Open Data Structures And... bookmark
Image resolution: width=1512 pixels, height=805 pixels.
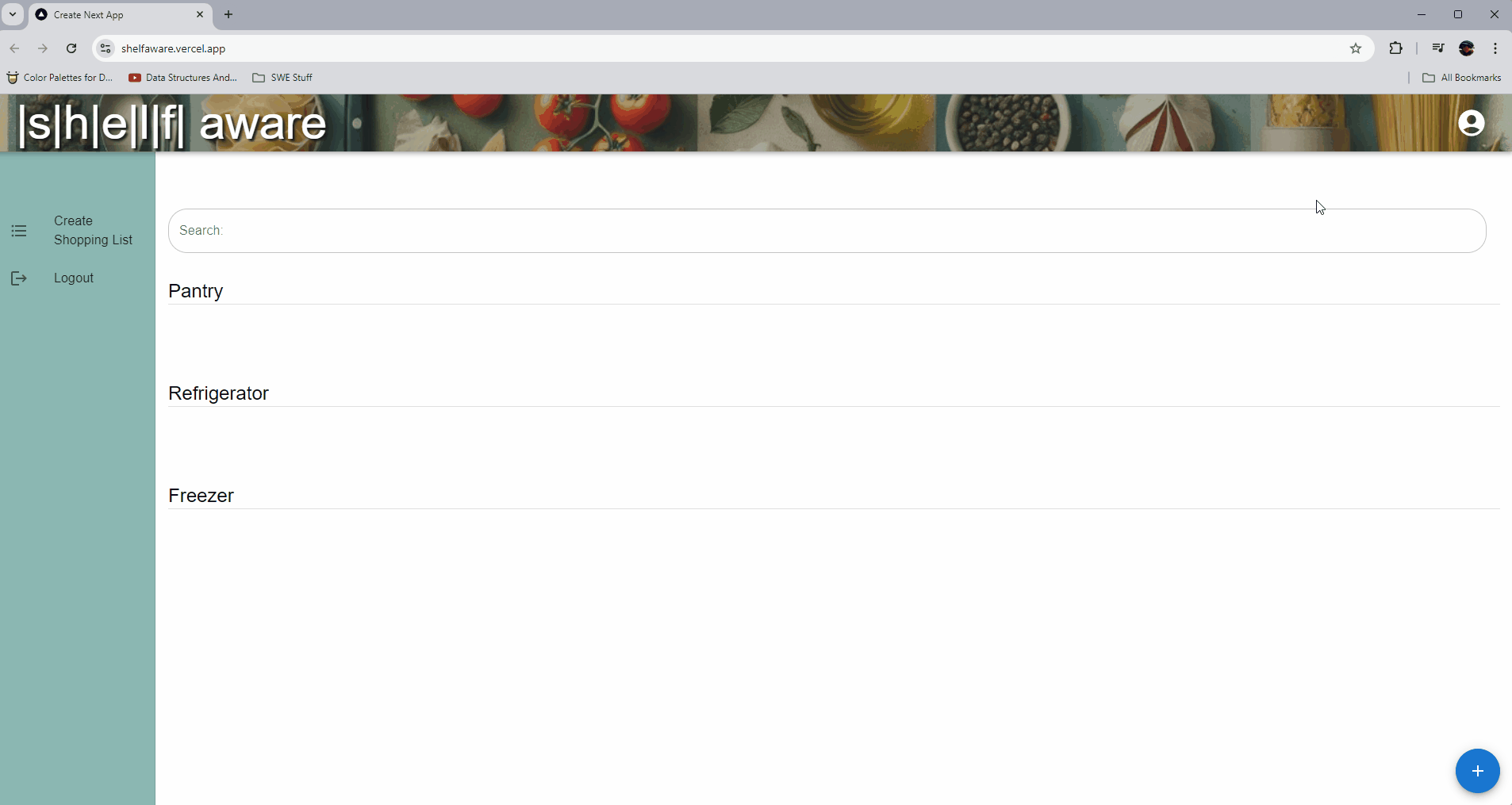[x=183, y=78]
